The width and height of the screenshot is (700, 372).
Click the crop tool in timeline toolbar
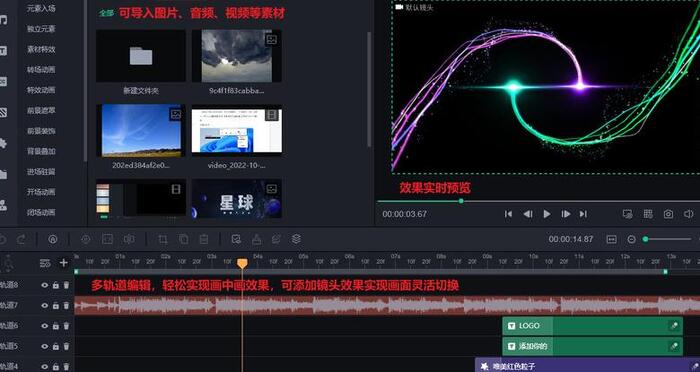tap(163, 239)
